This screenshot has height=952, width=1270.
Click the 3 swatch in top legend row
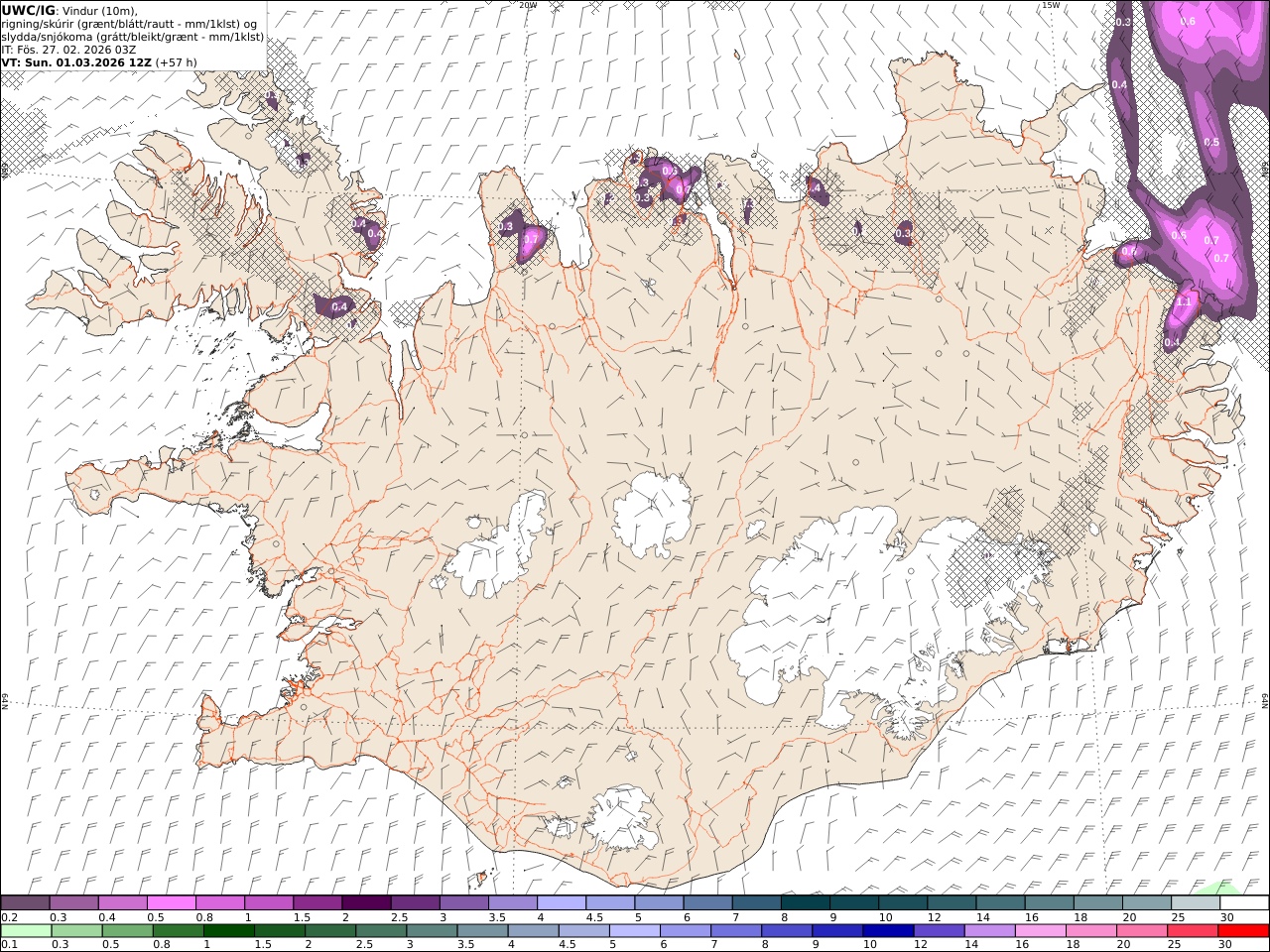point(464,903)
